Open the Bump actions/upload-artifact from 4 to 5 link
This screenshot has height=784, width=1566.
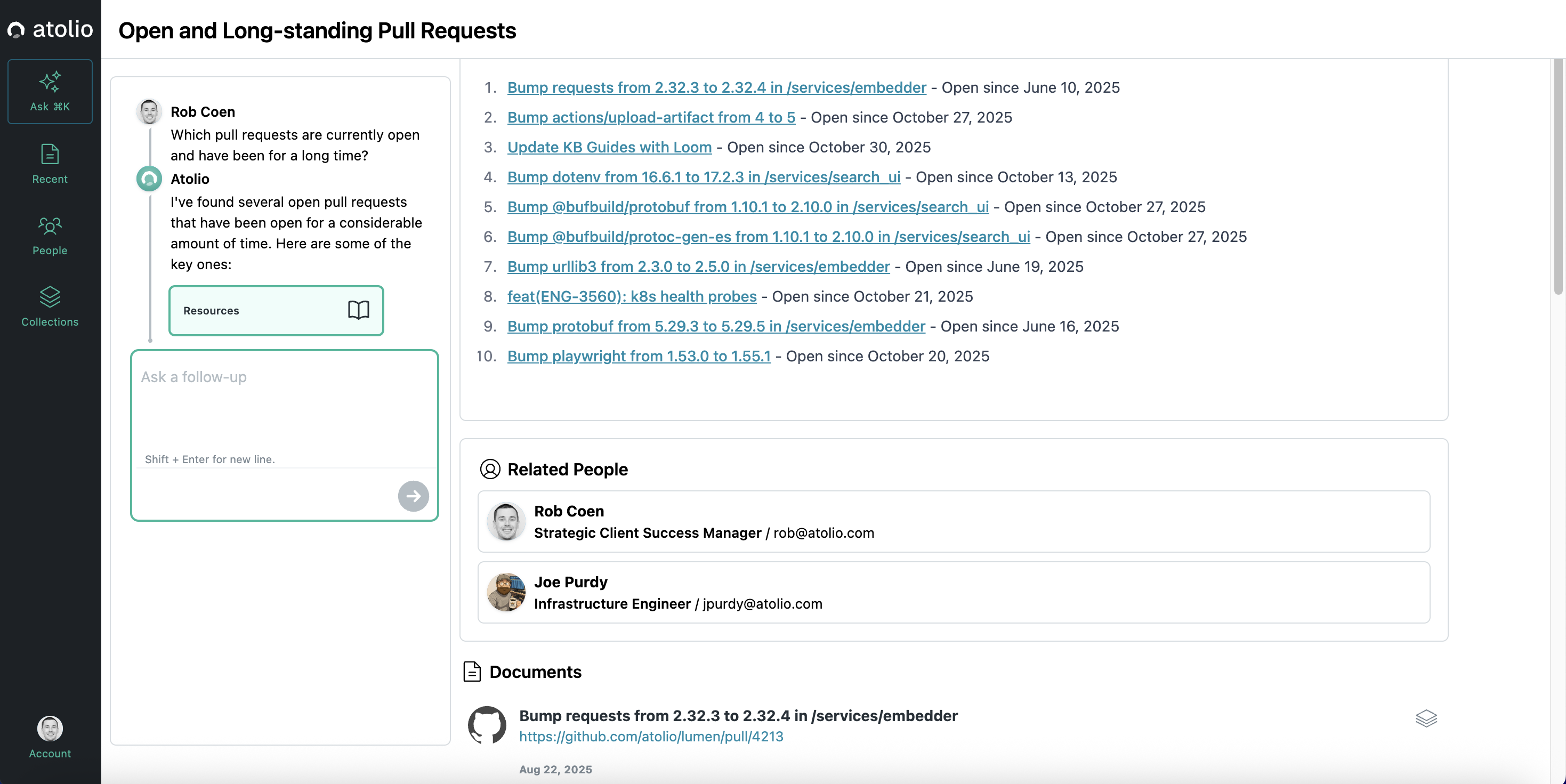coord(650,117)
